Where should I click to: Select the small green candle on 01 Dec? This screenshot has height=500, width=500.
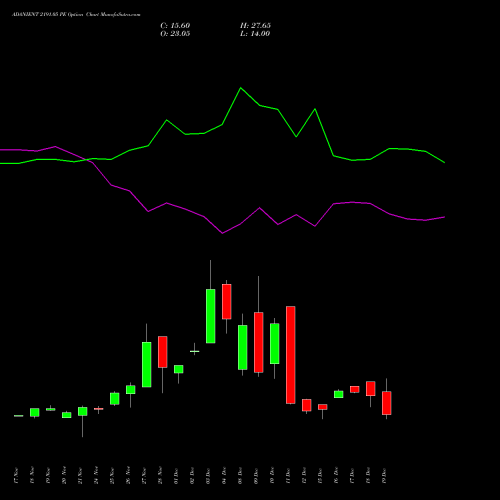[179, 369]
